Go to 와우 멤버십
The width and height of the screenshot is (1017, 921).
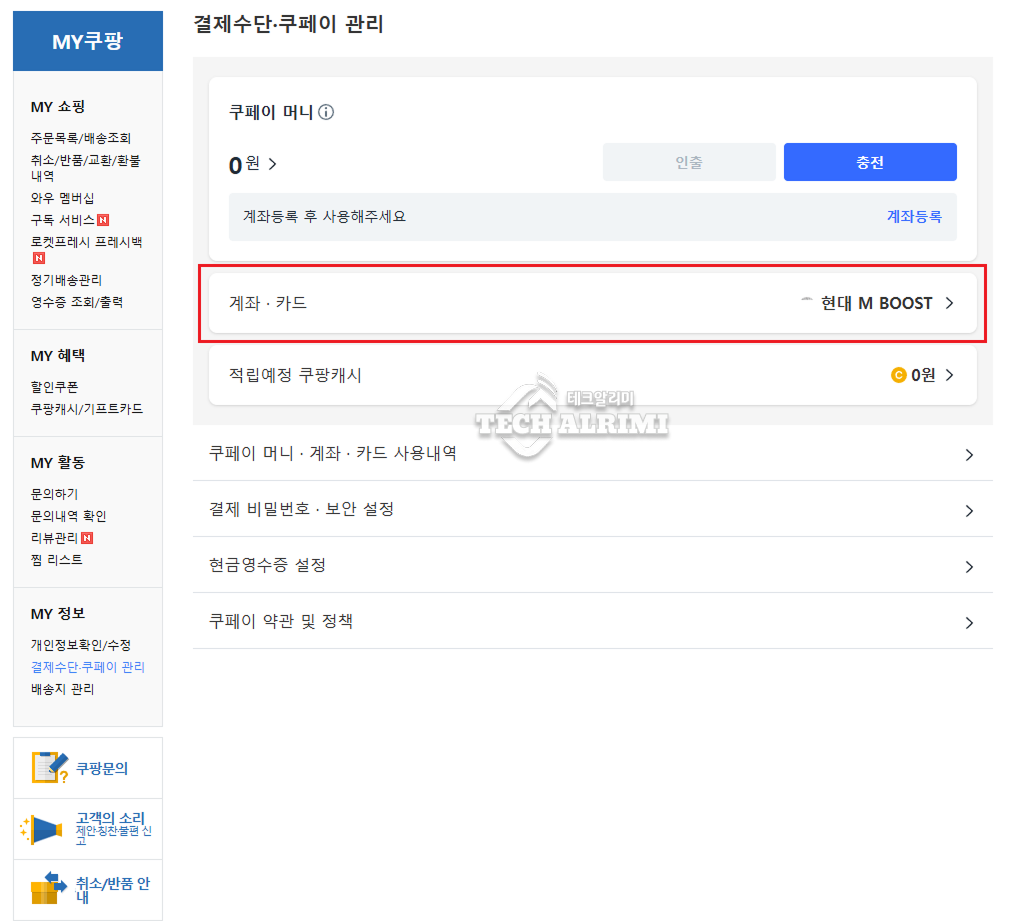coord(62,198)
